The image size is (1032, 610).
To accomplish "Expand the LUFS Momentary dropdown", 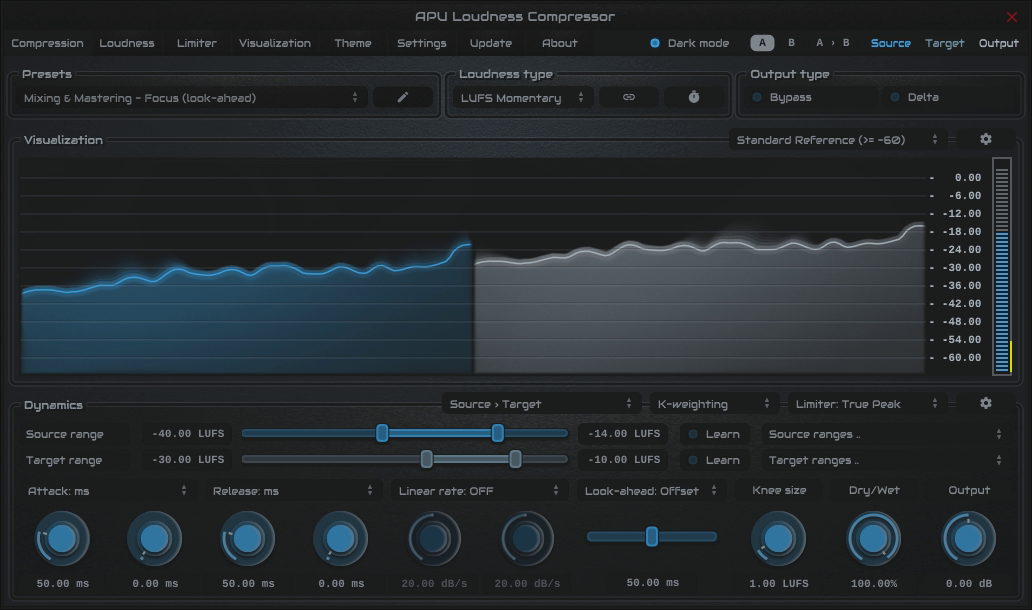I will (520, 98).
